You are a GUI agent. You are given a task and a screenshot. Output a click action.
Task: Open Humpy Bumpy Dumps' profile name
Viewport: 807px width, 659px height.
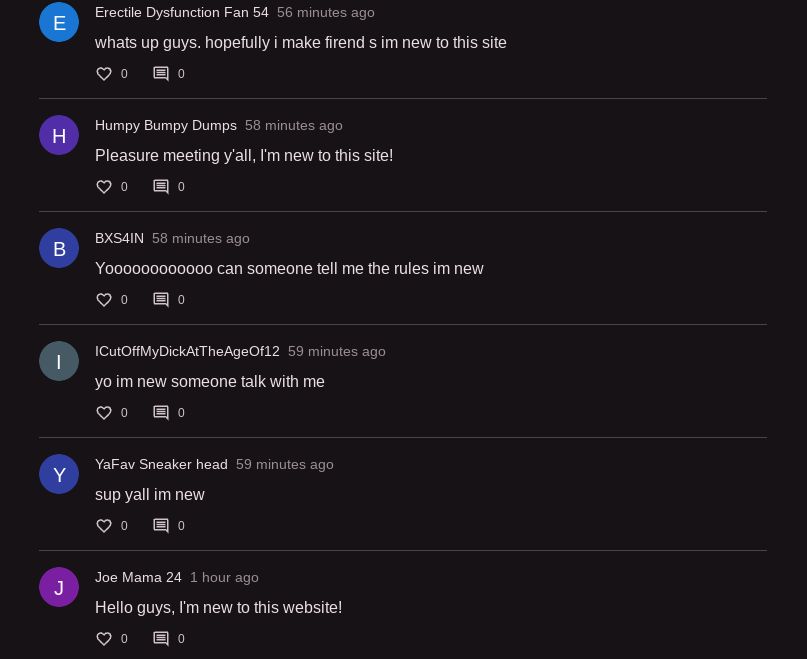pyautogui.click(x=166, y=126)
